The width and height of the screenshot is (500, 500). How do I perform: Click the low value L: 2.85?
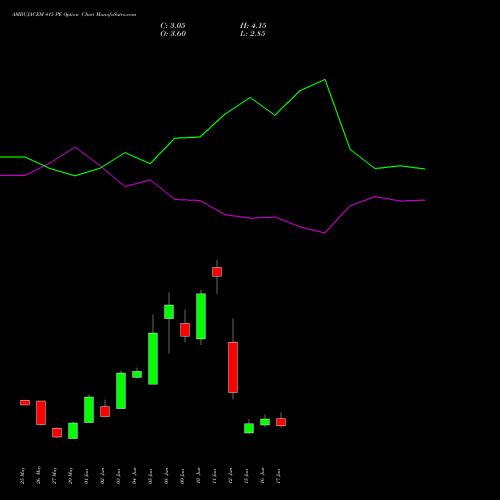[253, 34]
